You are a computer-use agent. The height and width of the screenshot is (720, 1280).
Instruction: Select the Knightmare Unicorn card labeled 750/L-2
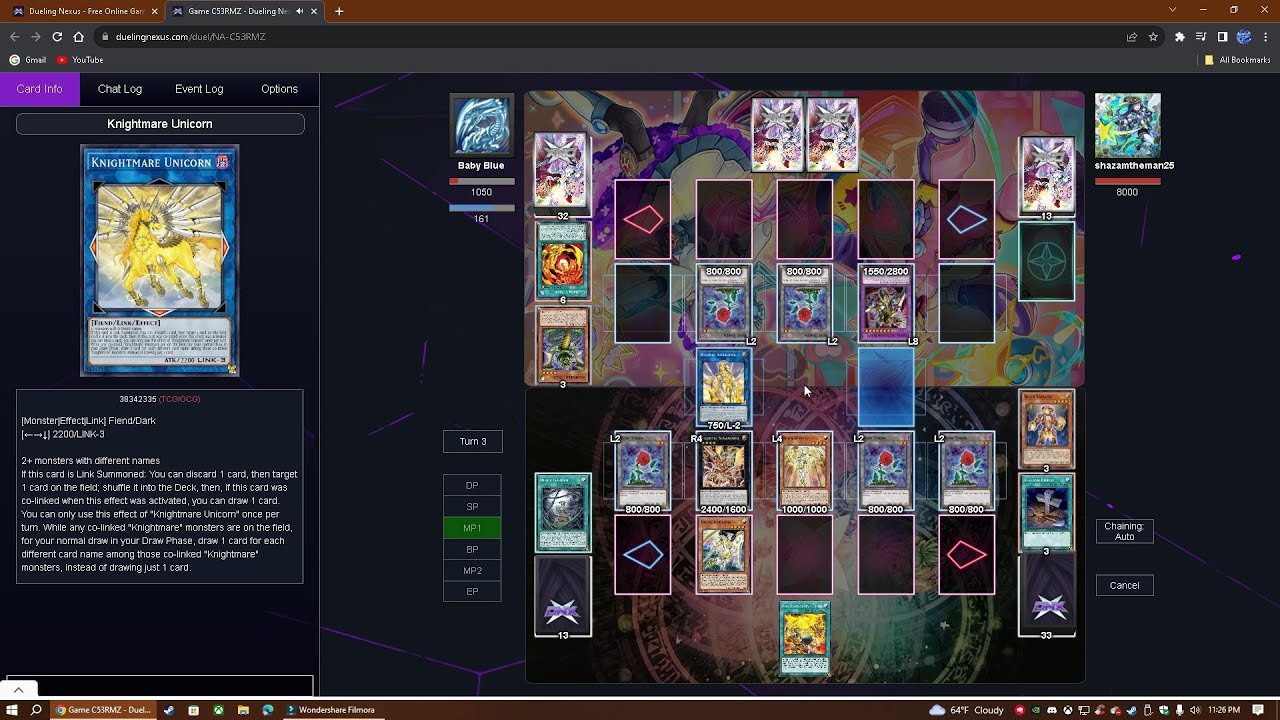click(x=724, y=388)
